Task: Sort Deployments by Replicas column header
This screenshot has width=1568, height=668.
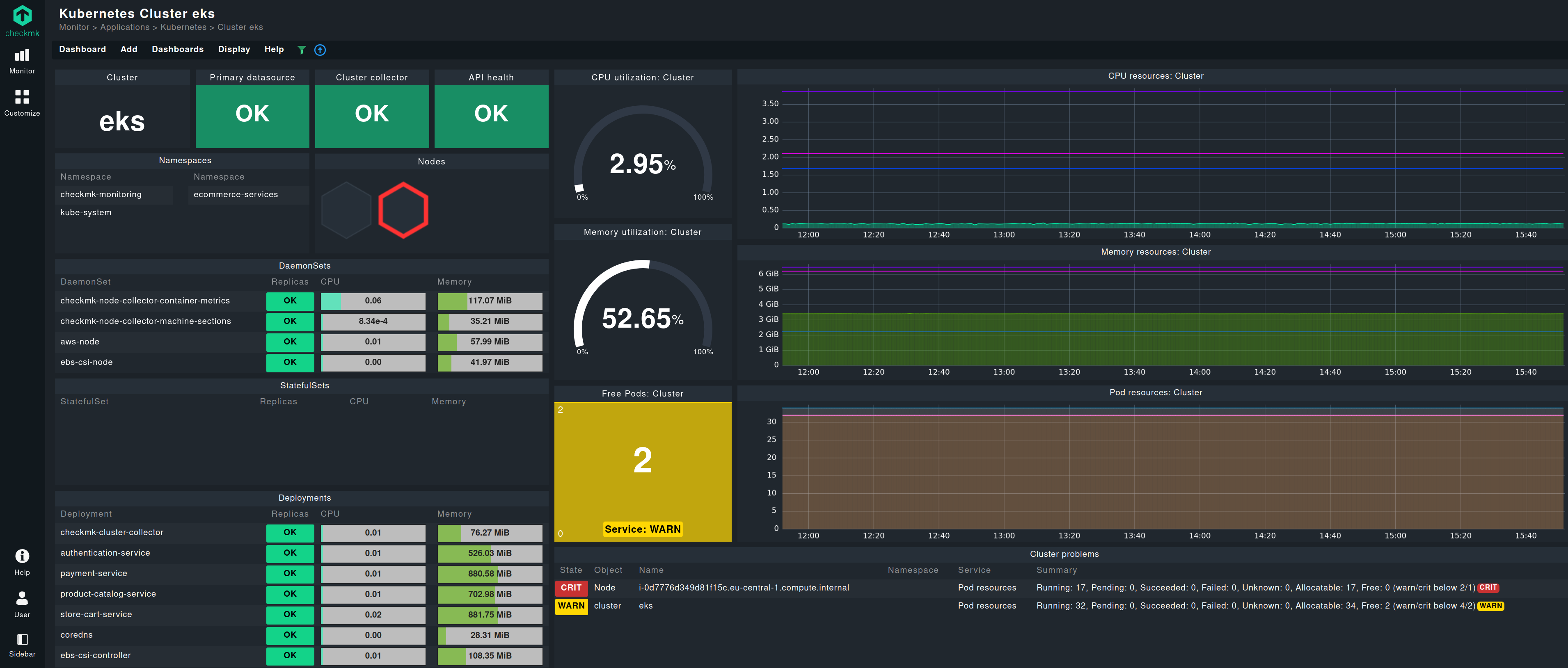Action: tap(290, 514)
